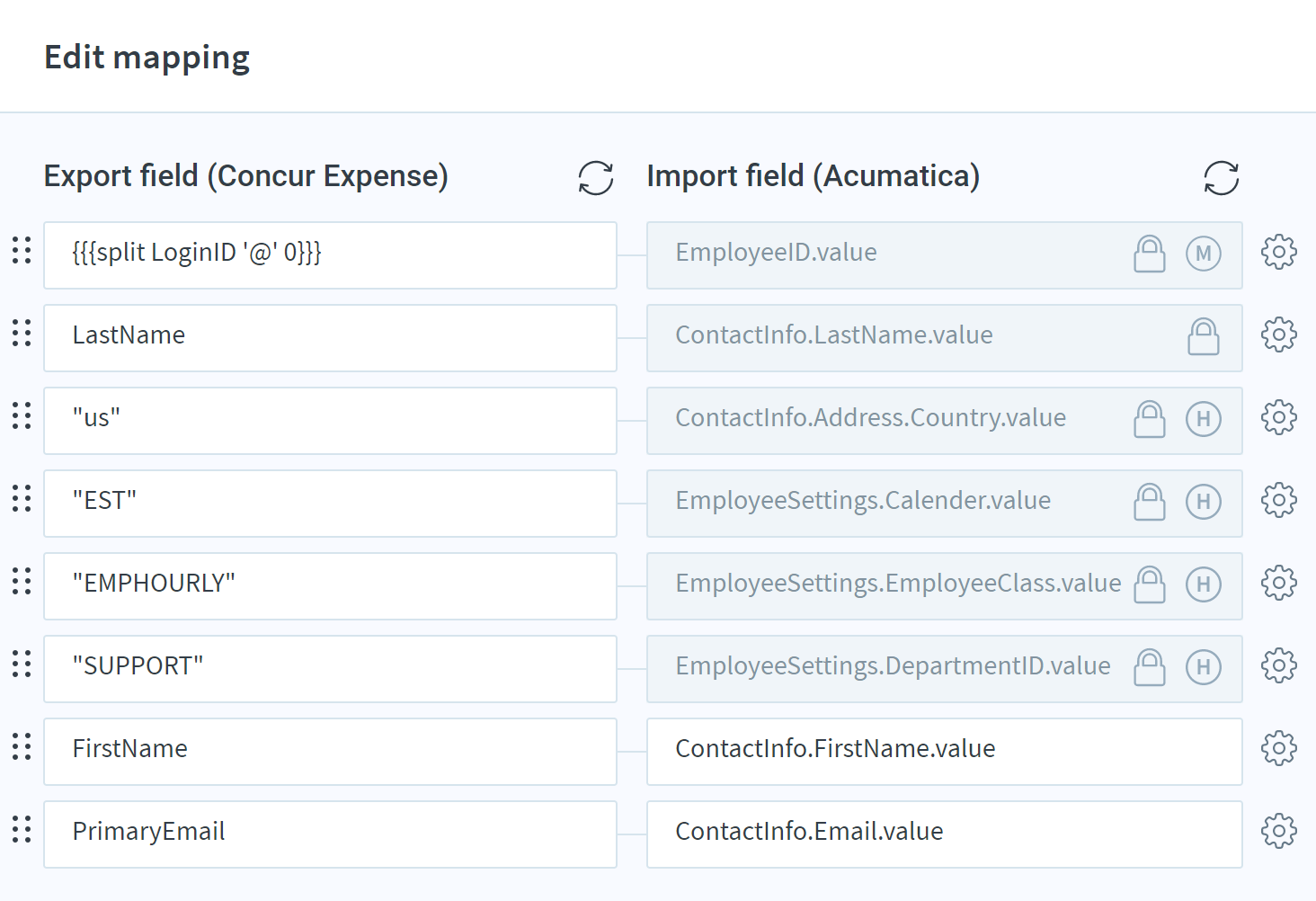Grab drag handle of the "EMPHOURLY" row
This screenshot has width=1316, height=901.
point(22,581)
